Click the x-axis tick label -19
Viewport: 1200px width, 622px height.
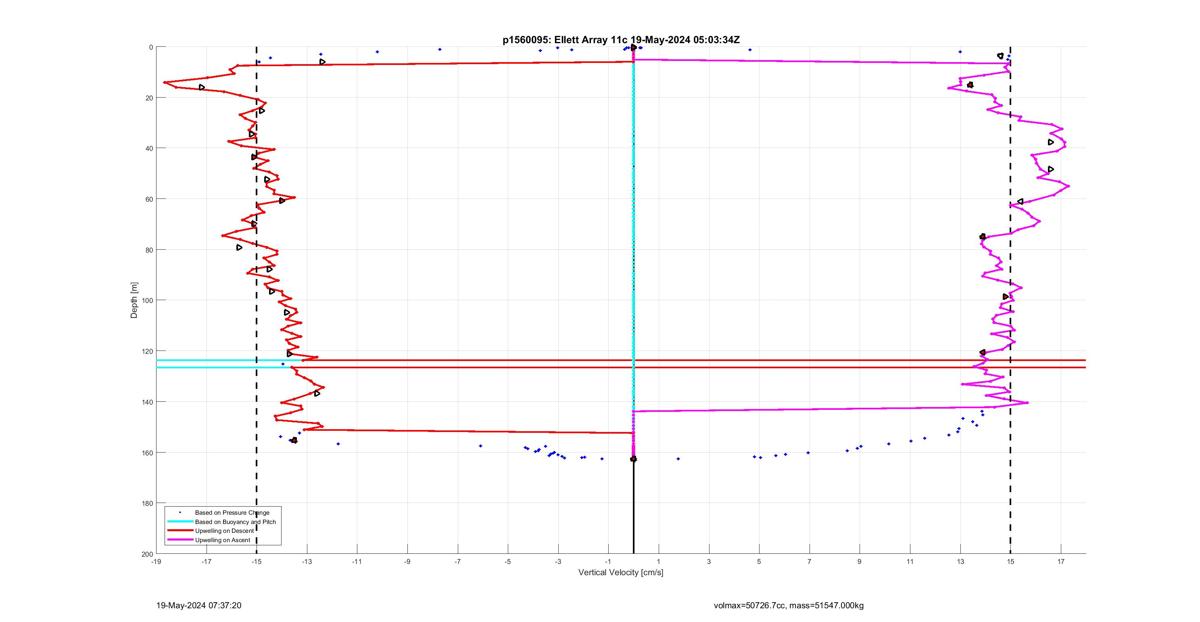click(156, 562)
